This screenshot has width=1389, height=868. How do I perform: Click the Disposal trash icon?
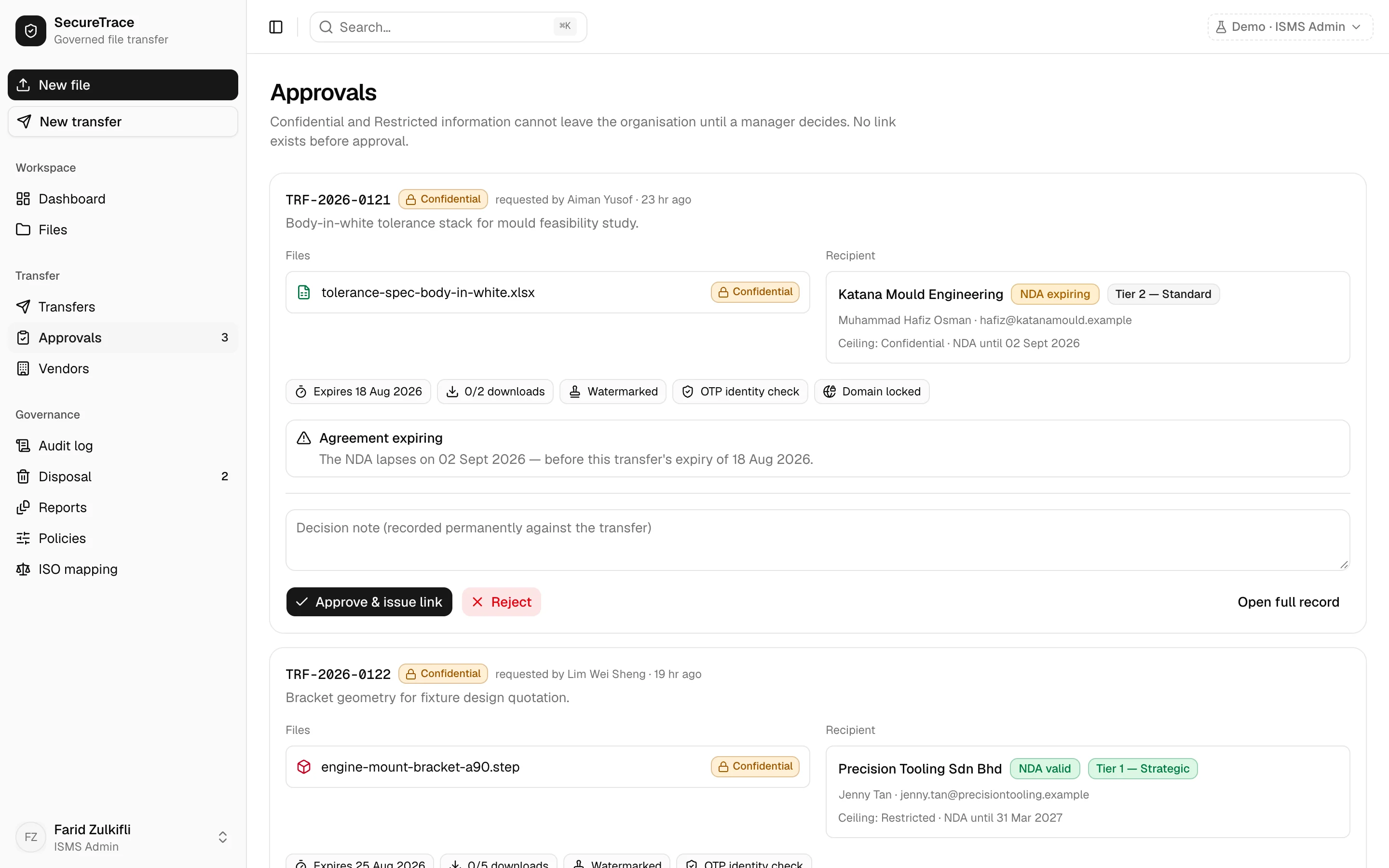[23, 476]
